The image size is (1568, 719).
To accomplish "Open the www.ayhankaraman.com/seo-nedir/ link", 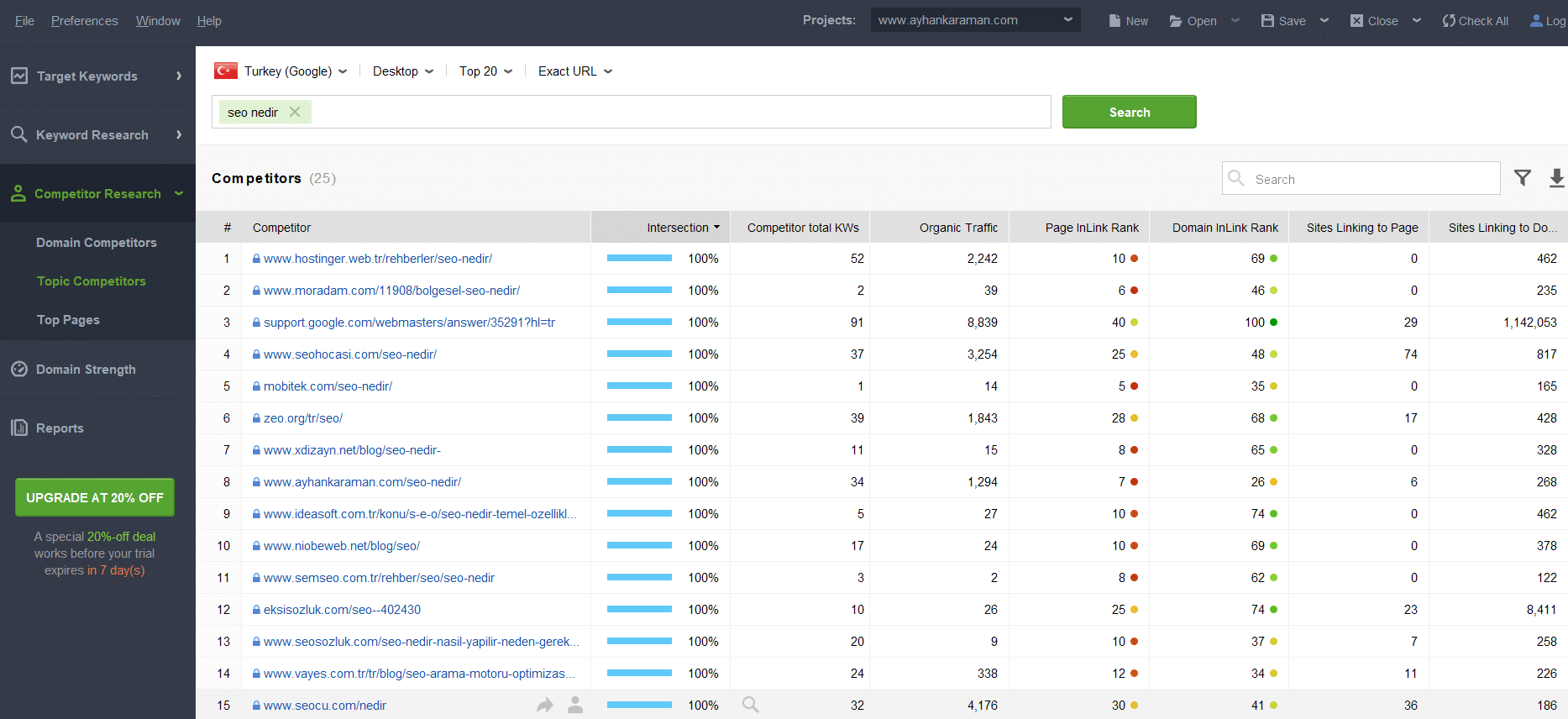I will [362, 482].
